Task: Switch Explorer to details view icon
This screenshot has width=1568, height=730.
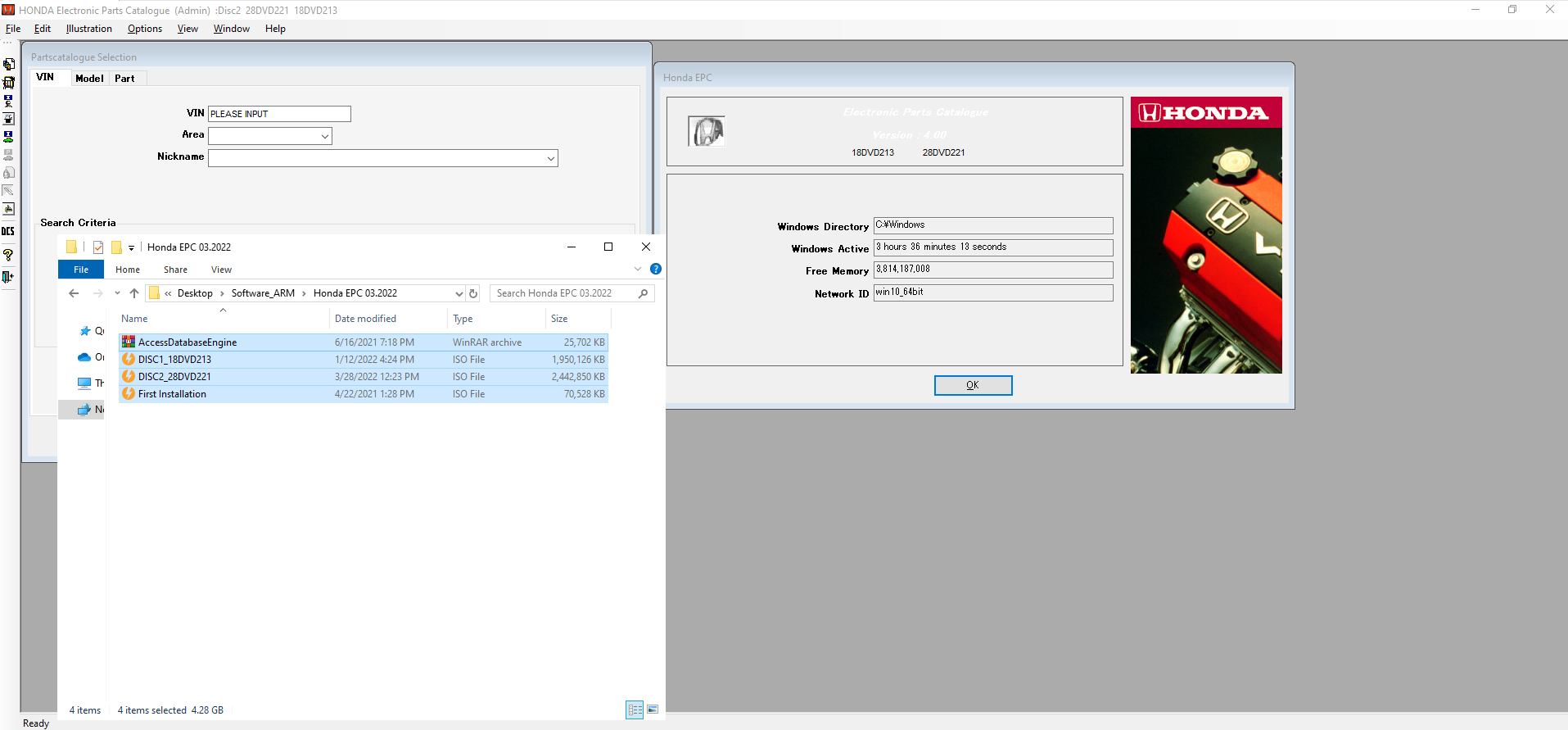Action: click(635, 710)
